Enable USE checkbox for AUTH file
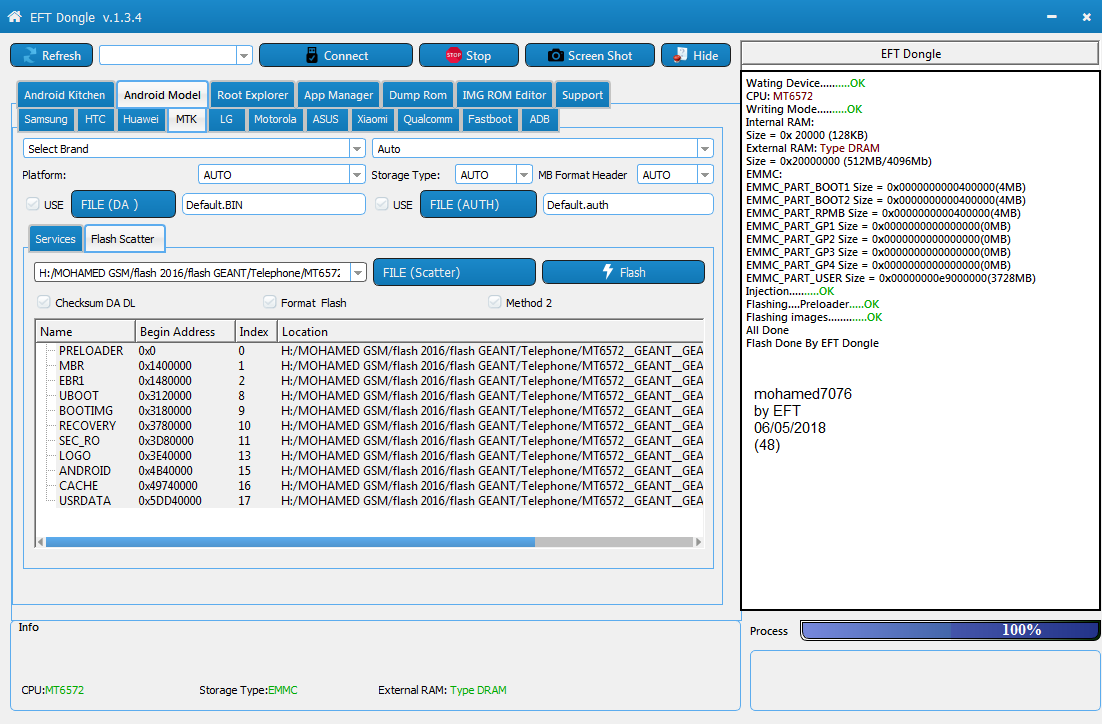This screenshot has height=724, width=1102. [382, 204]
